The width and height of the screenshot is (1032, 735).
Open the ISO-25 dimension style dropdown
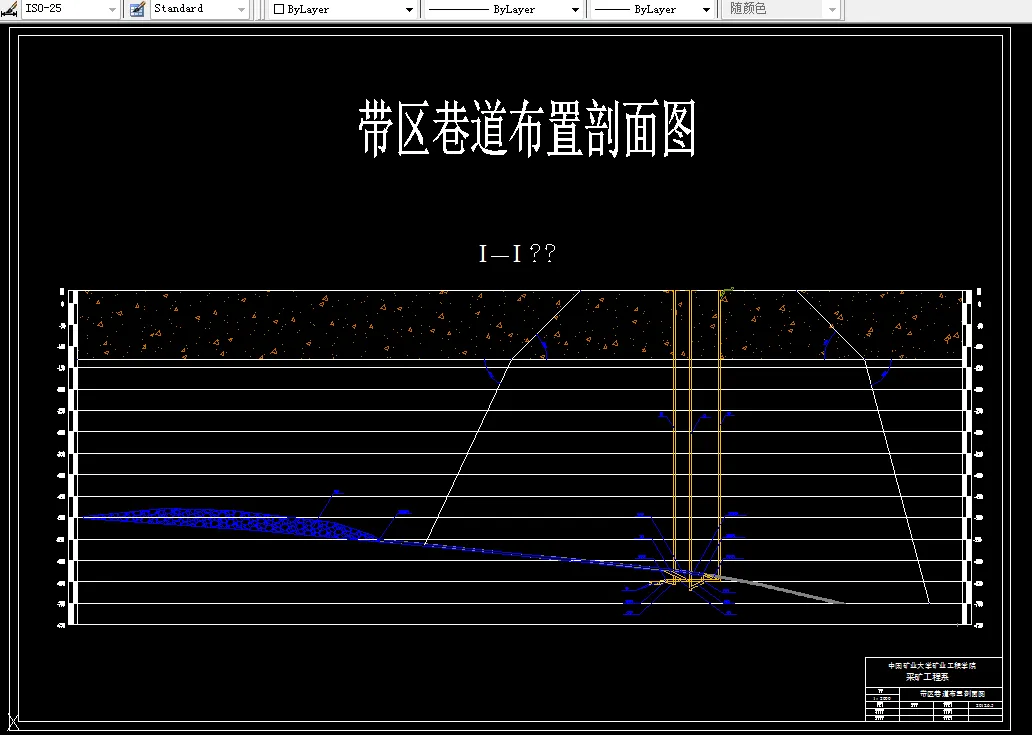[70, 9]
